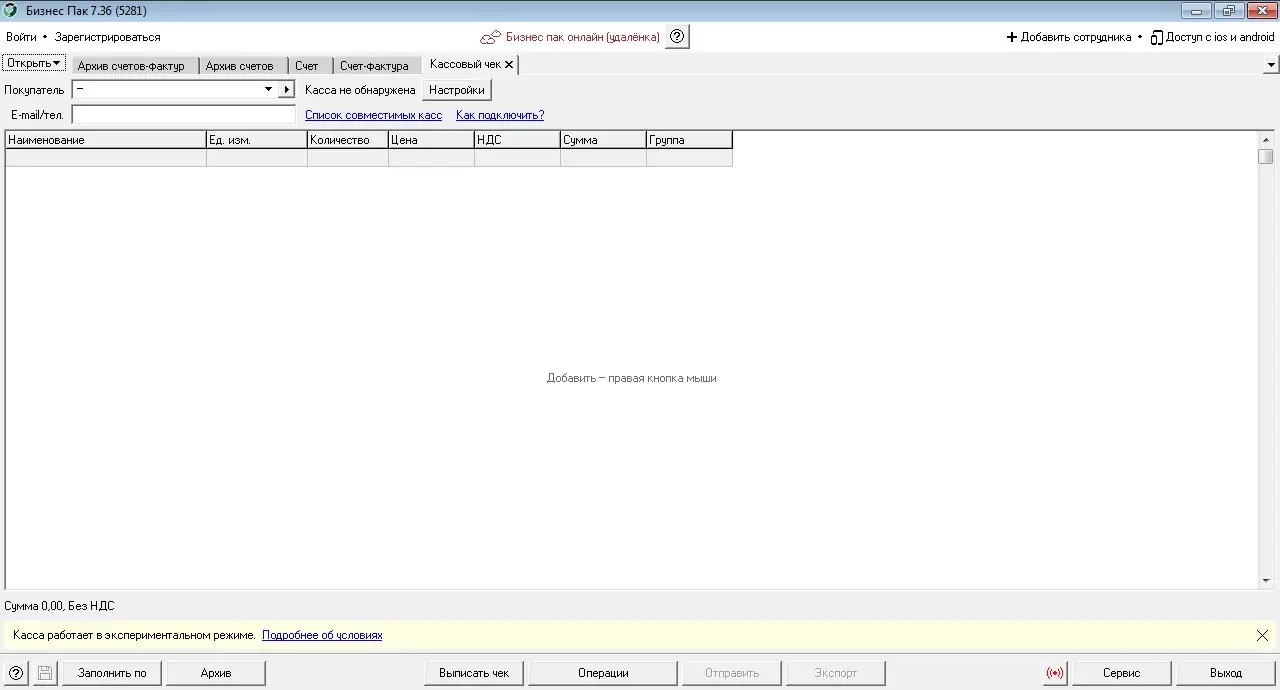Click the mobile device icon beside Доступ с ios
The height and width of the screenshot is (690, 1280).
click(1156, 37)
